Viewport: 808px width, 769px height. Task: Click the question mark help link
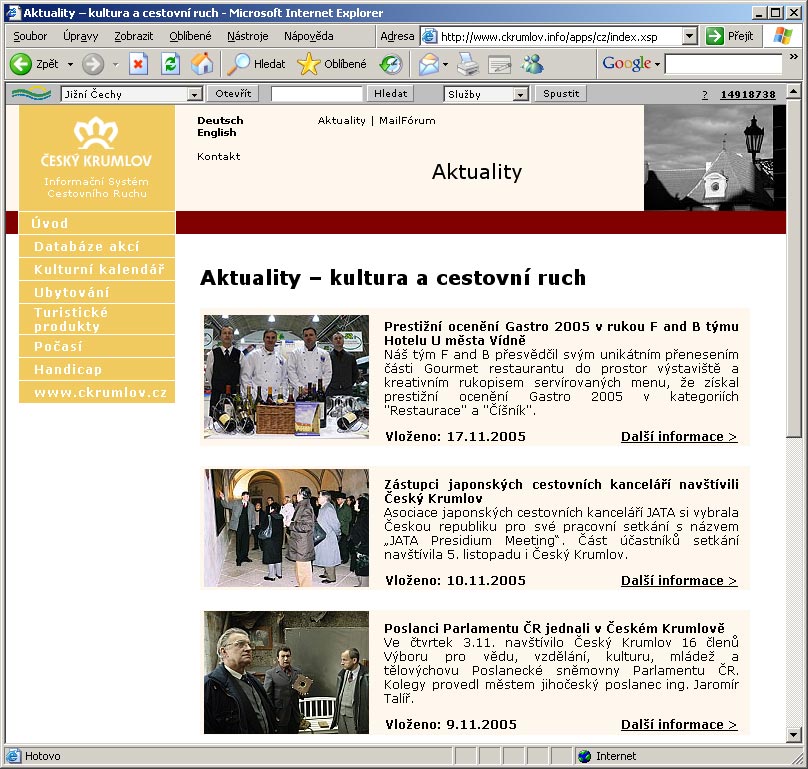click(704, 95)
